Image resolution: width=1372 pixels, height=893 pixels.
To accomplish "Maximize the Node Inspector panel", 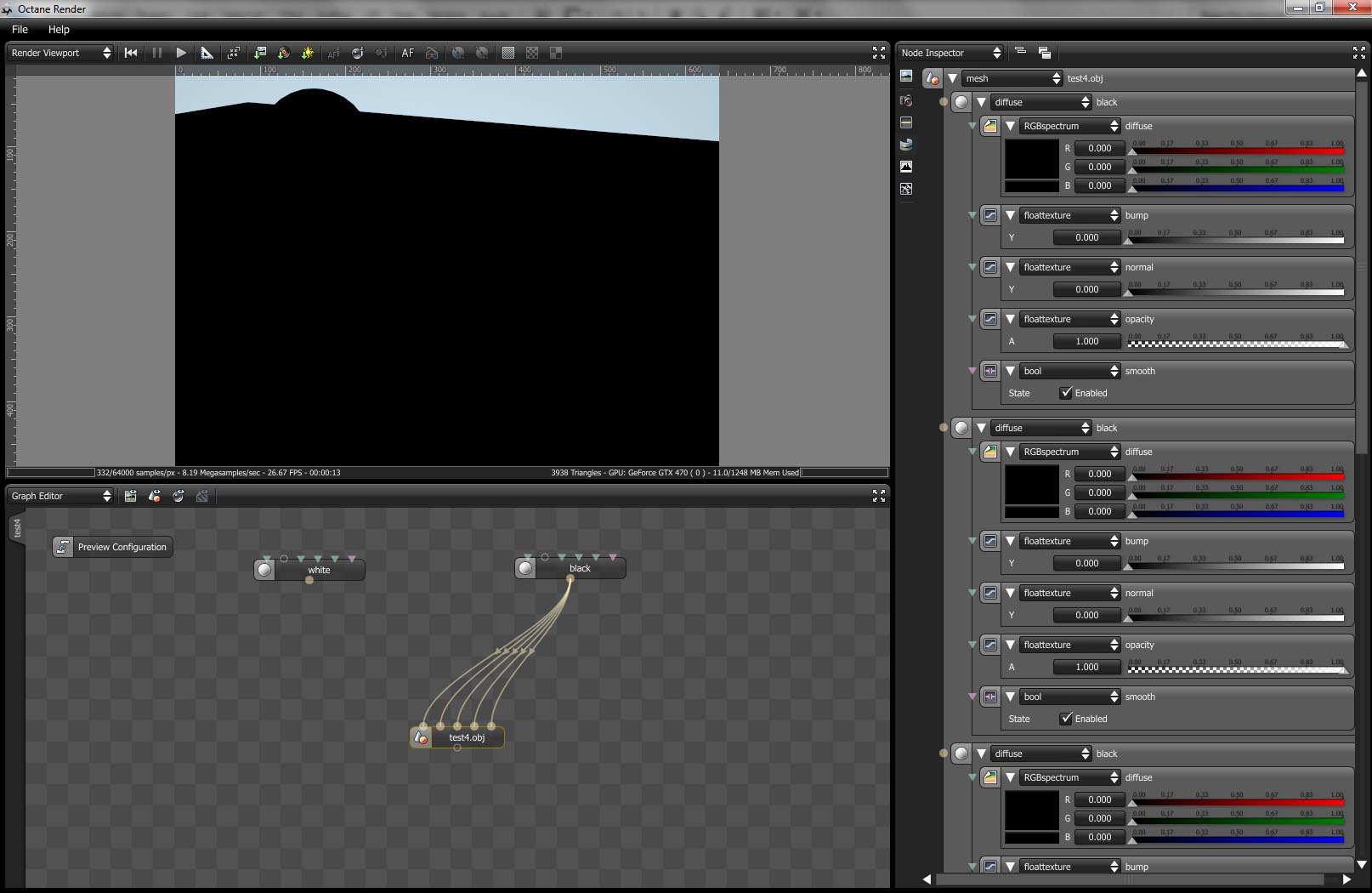I will click(x=1359, y=53).
